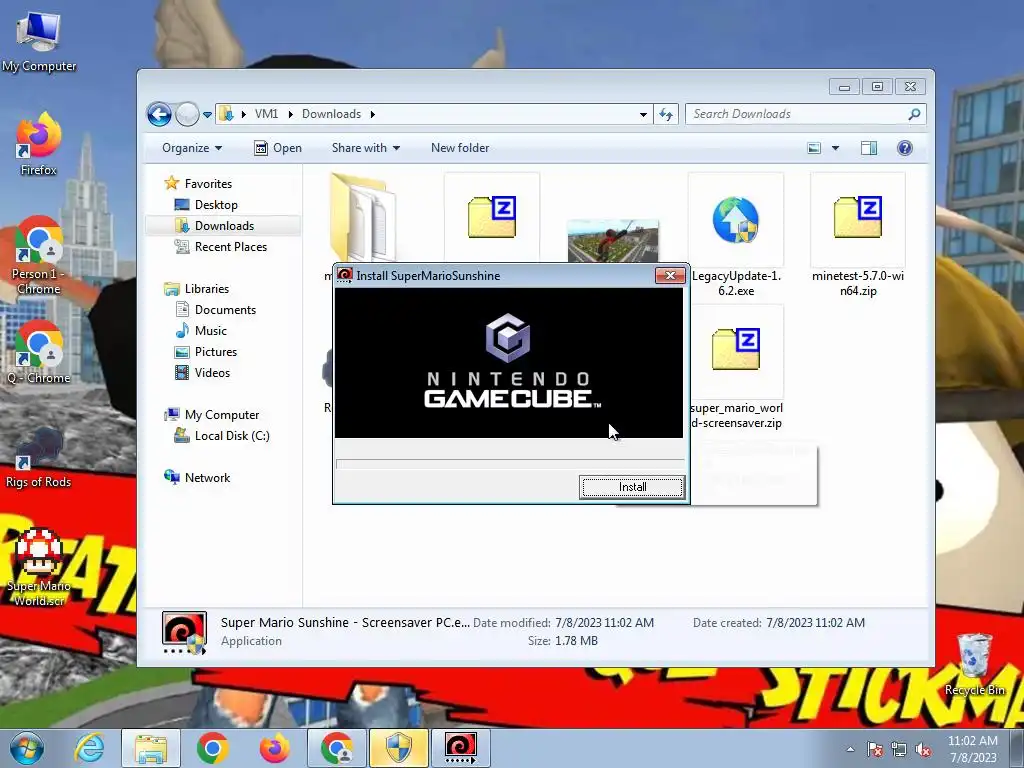
Task: Click the Explorer Back navigation arrow
Action: click(159, 114)
